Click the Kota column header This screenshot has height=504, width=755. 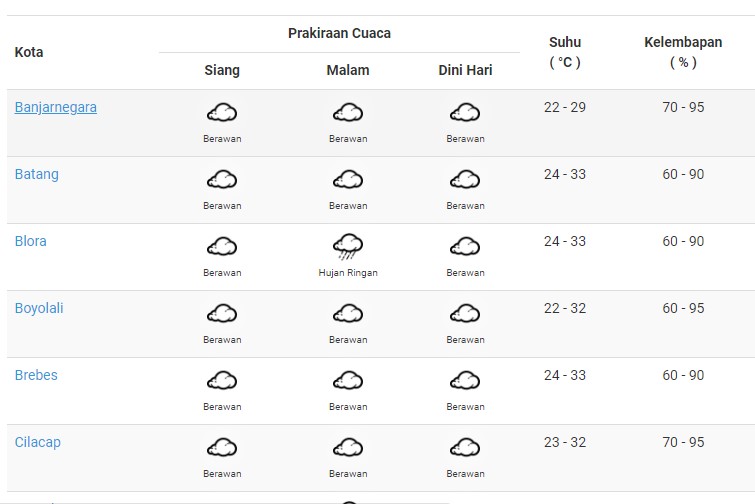(x=29, y=52)
